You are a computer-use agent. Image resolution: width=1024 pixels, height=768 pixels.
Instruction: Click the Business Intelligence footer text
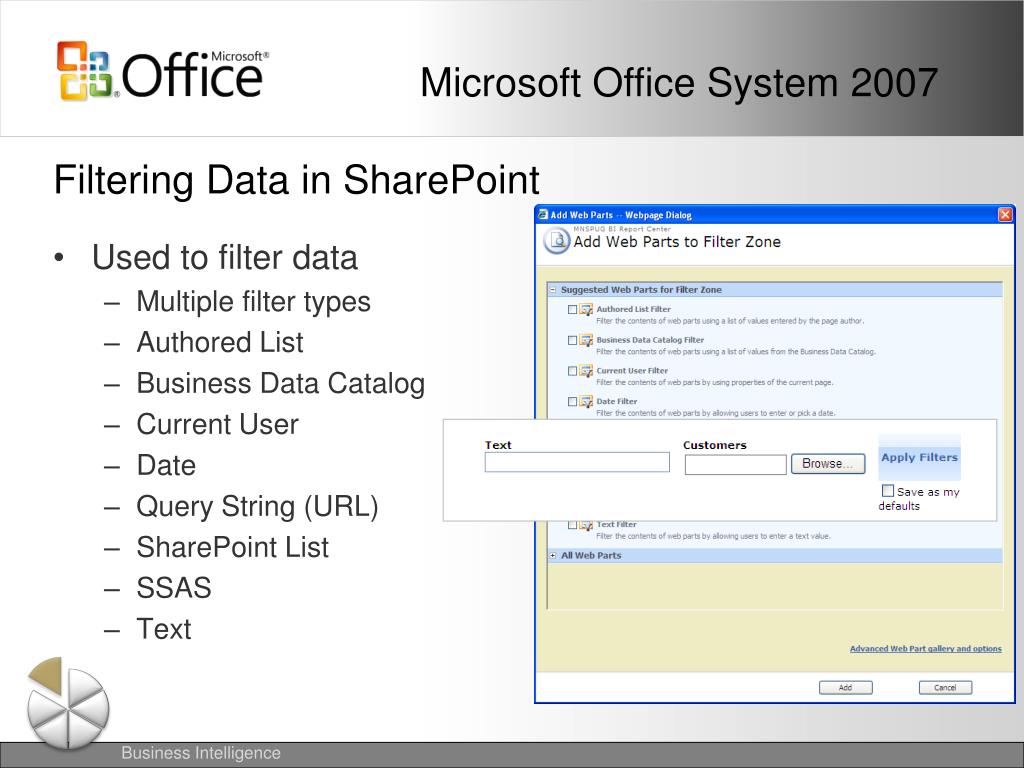[x=201, y=753]
